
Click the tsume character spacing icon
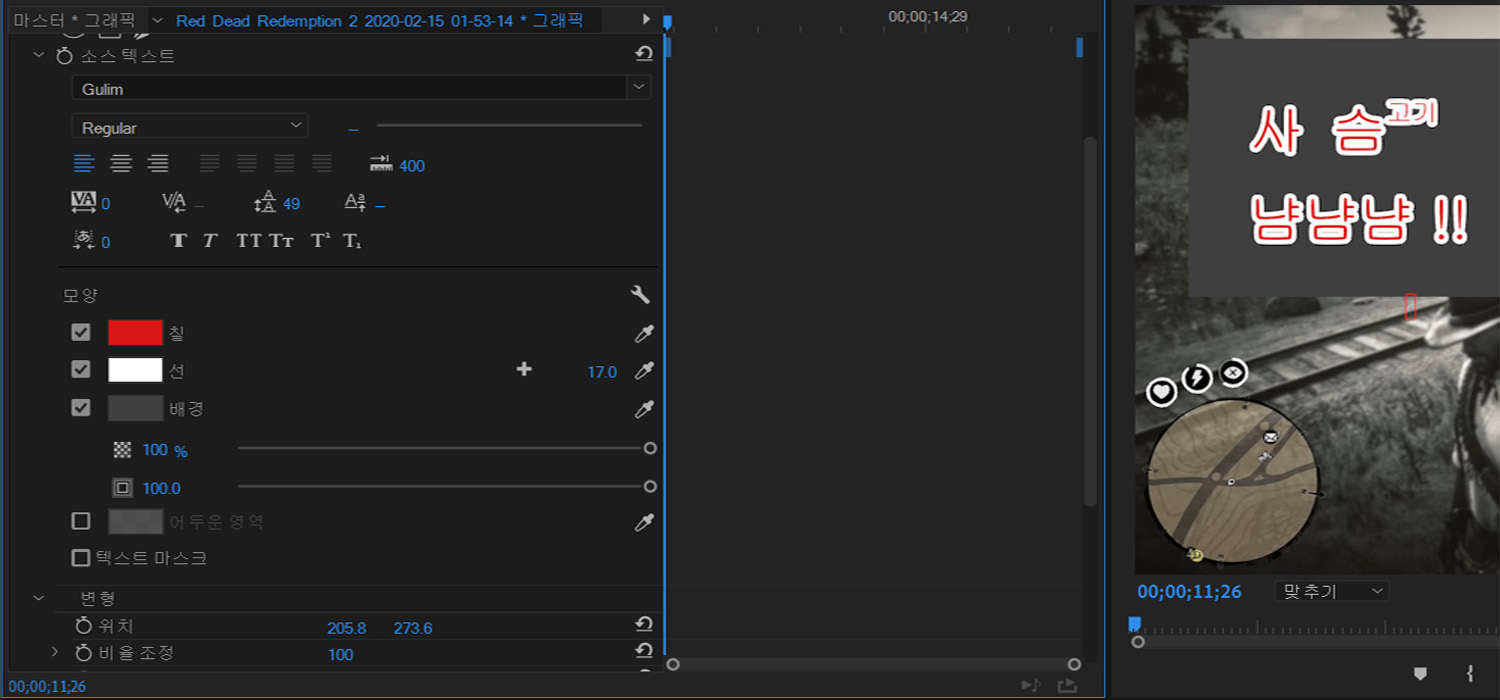84,241
